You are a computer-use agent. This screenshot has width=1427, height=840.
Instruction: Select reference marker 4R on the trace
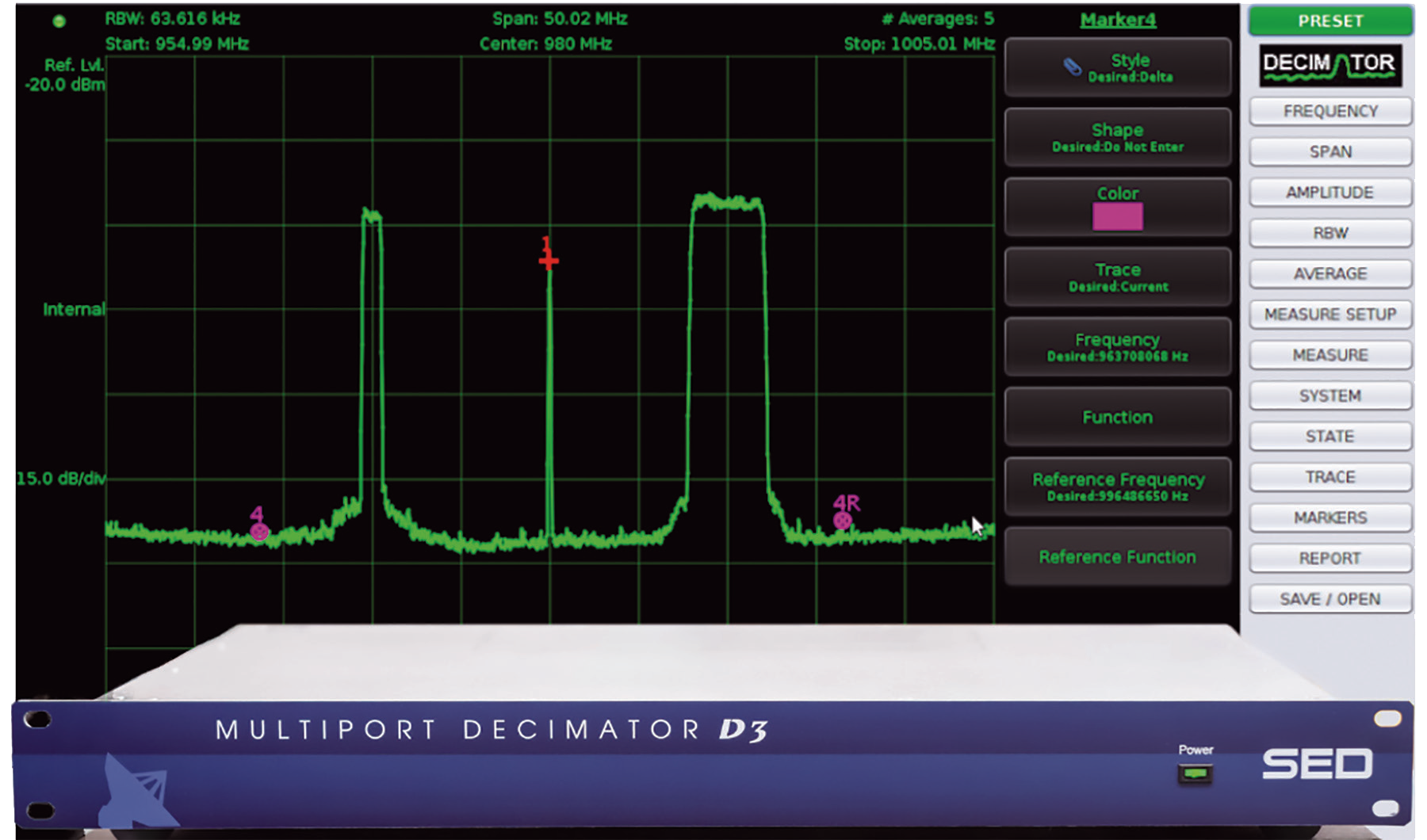click(x=843, y=521)
